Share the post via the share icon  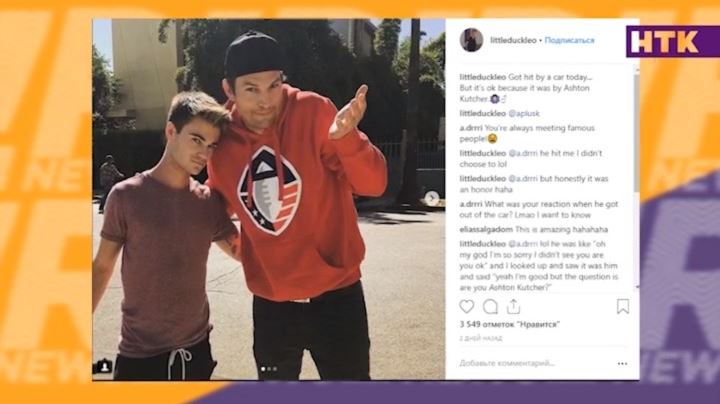point(513,306)
